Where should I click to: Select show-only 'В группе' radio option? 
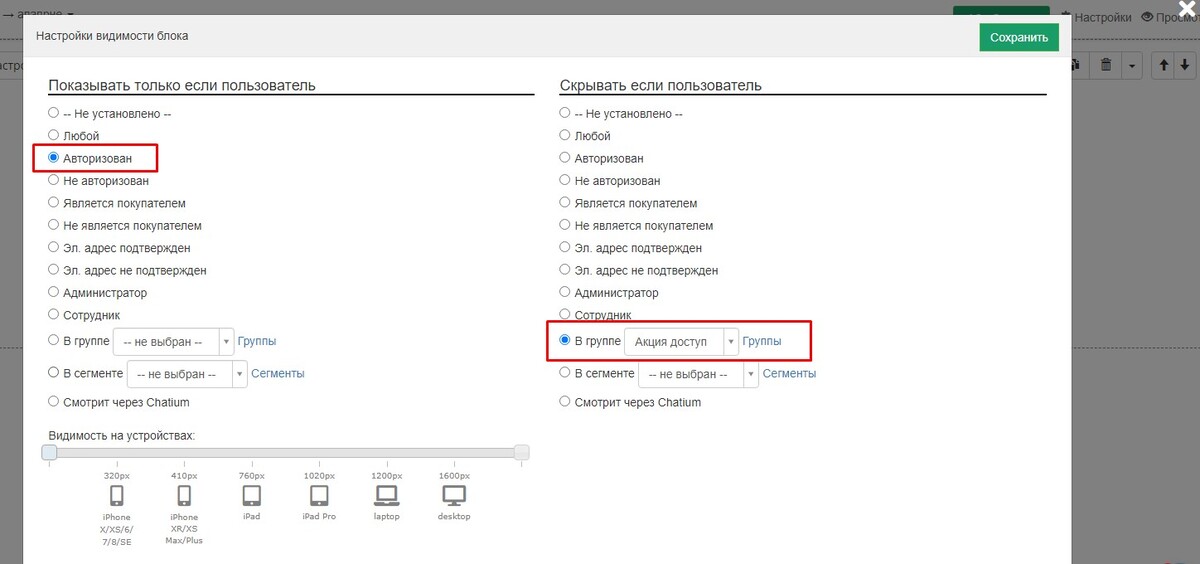click(x=54, y=340)
